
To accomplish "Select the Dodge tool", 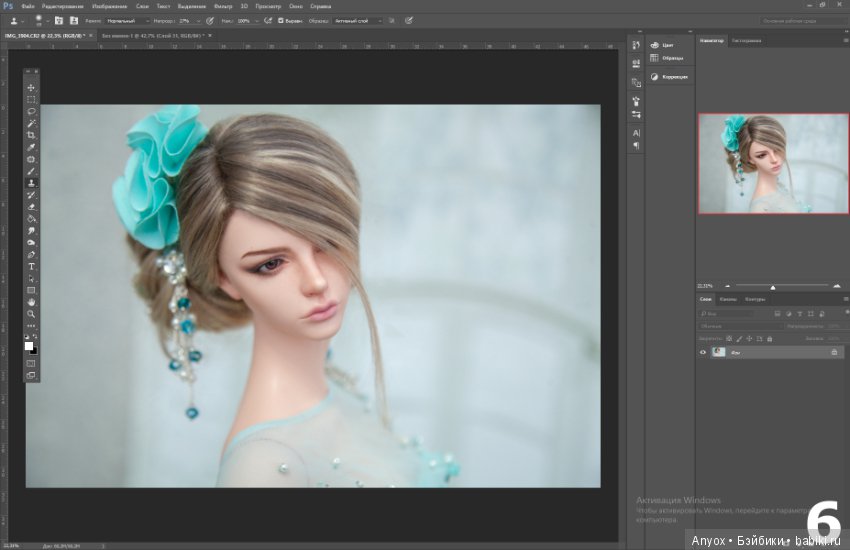I will coord(31,243).
